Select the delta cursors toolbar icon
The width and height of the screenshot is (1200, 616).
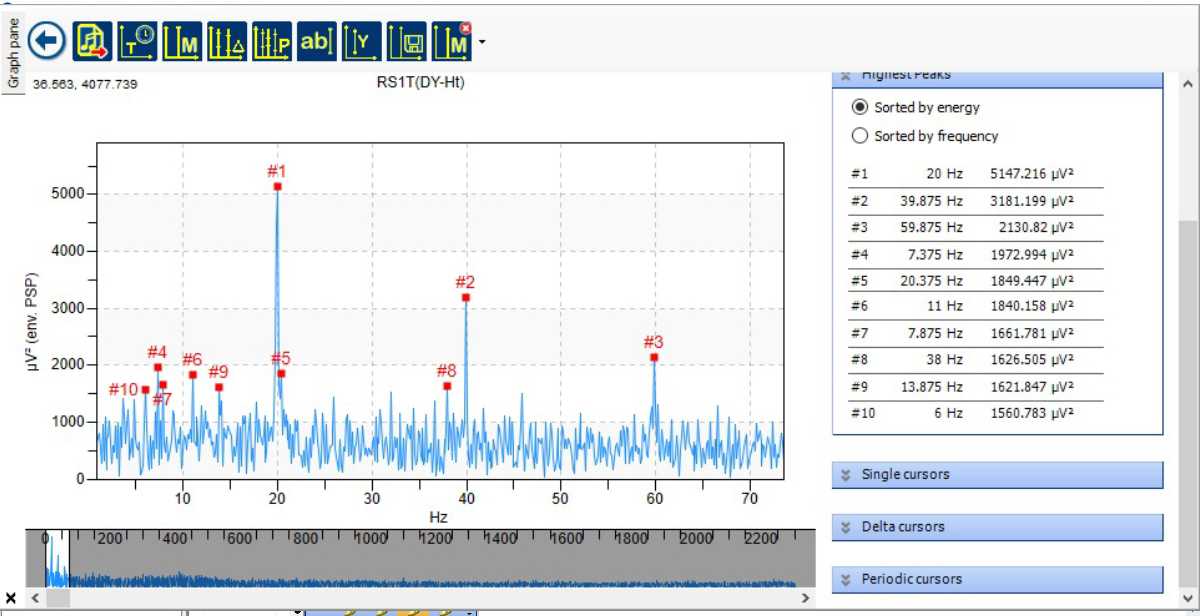coord(227,41)
